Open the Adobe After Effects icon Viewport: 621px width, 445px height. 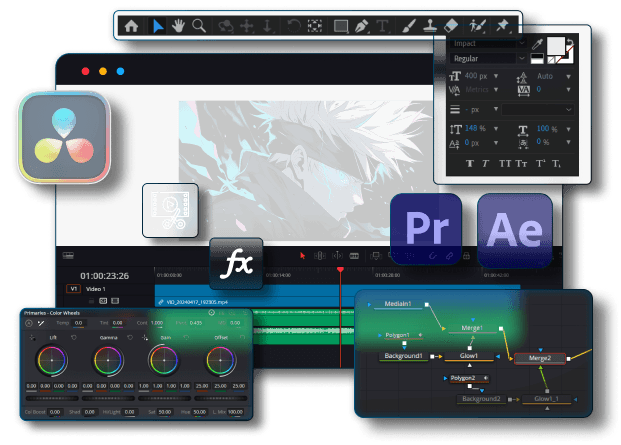515,227
